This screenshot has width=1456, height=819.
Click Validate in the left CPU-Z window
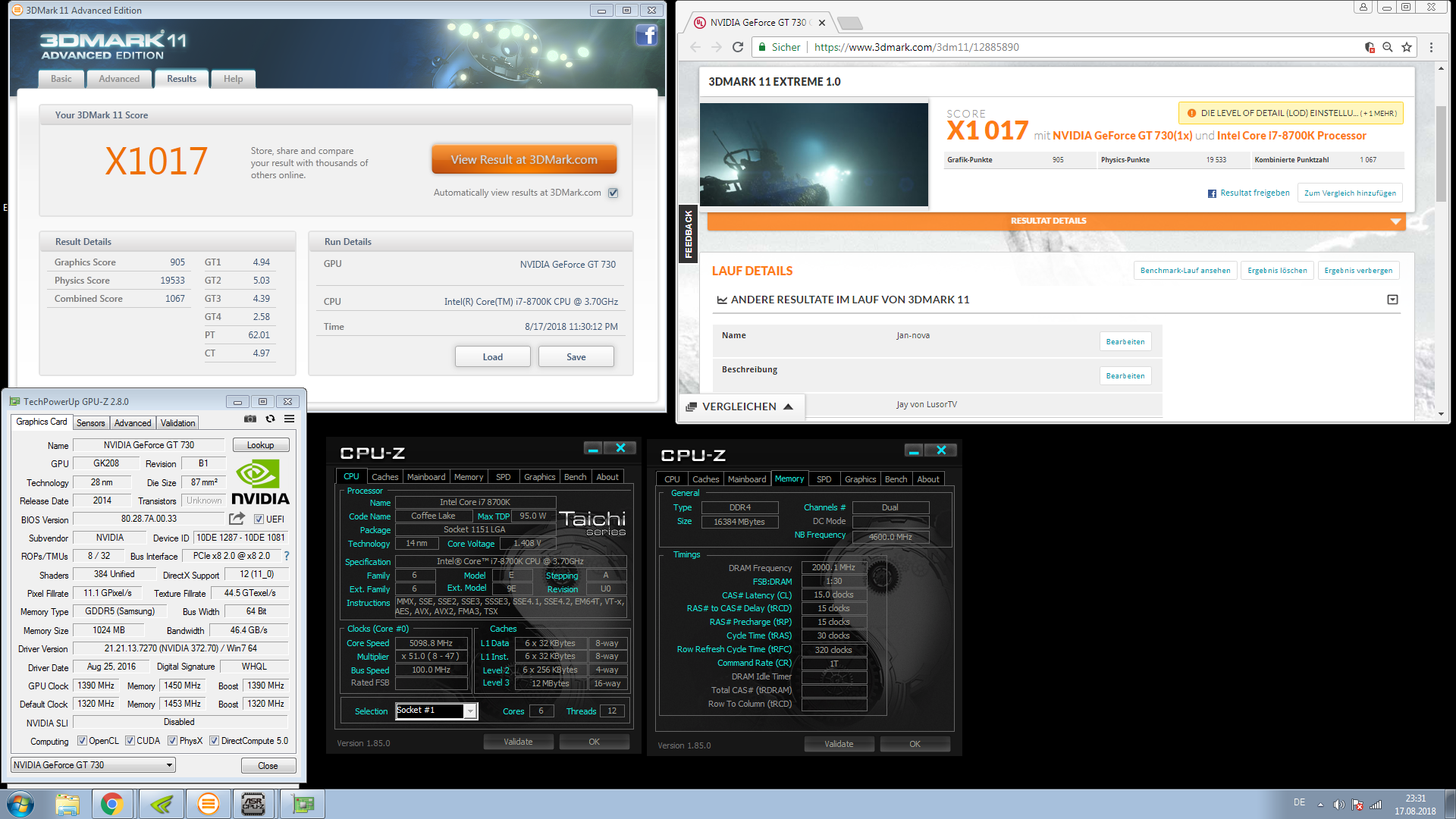coord(518,742)
